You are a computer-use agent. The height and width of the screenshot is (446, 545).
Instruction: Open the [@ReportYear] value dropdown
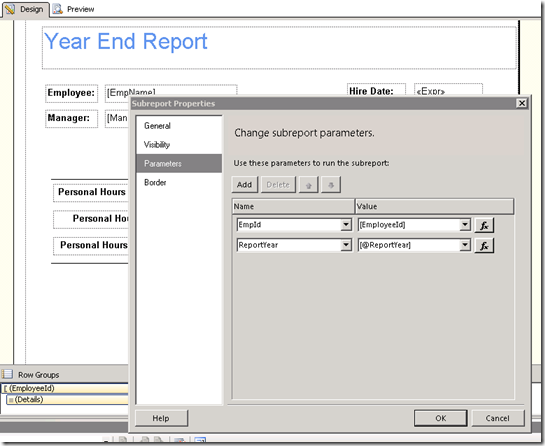point(465,245)
